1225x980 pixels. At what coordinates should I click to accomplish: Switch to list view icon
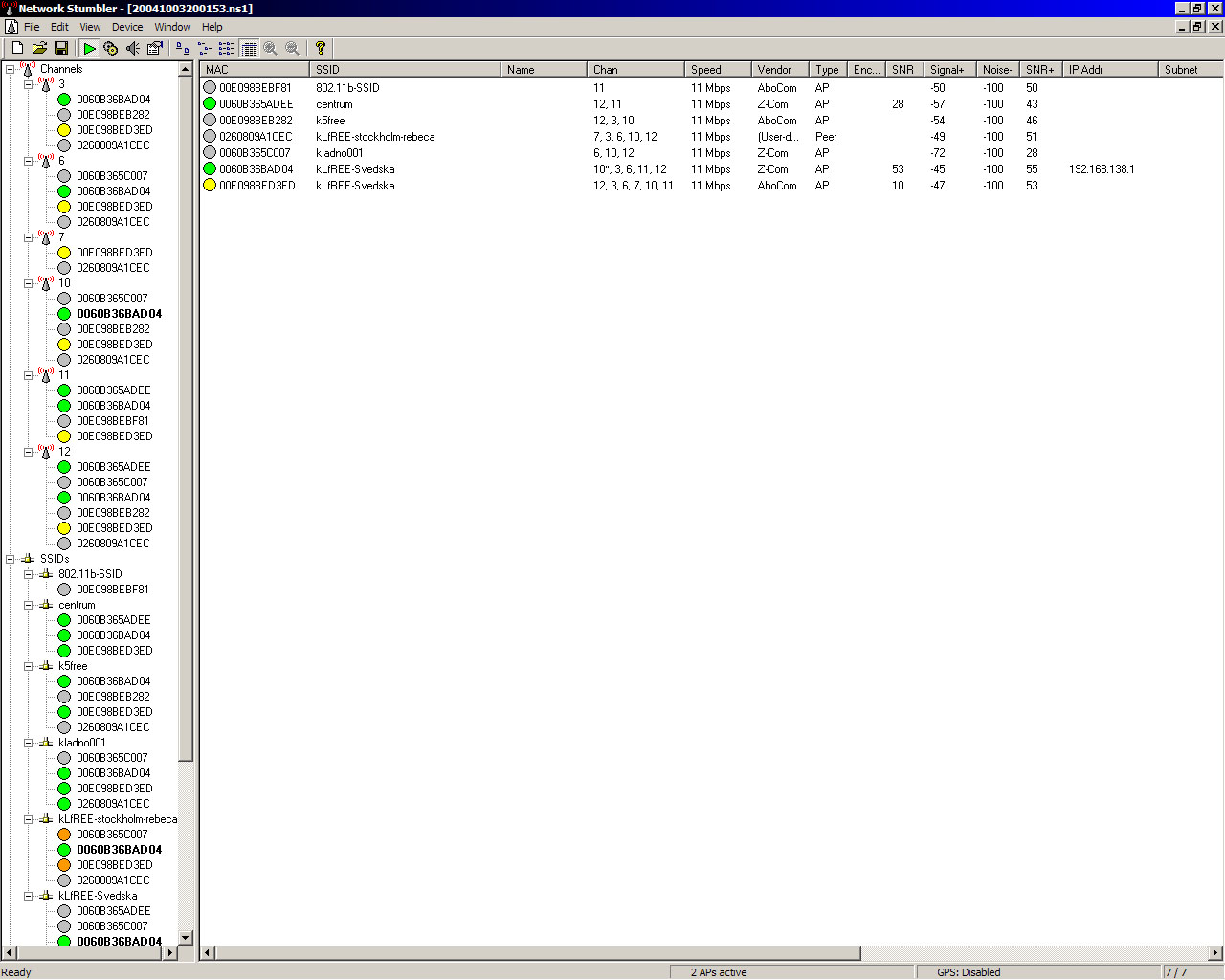227,48
